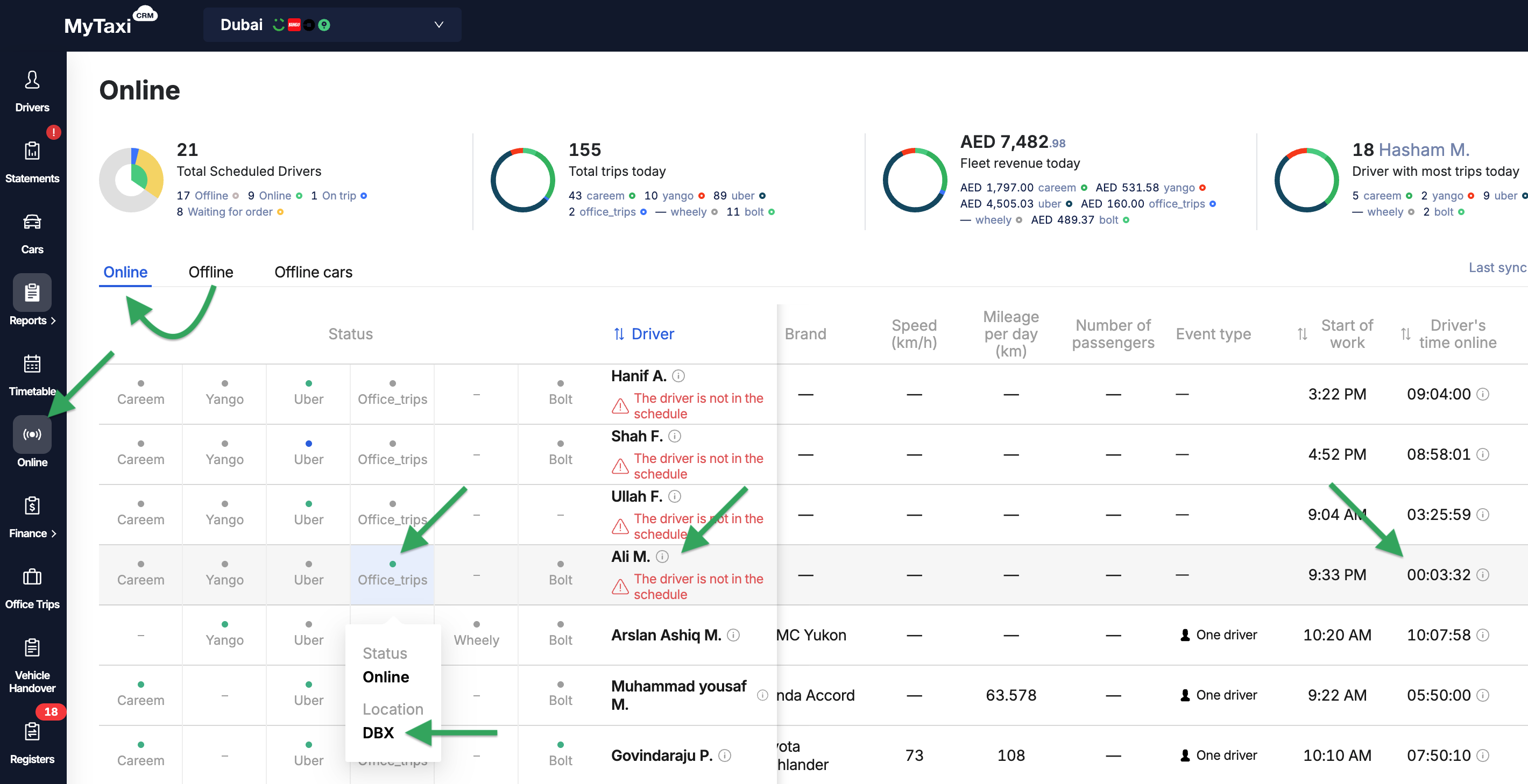Click info icon beside Arslan Ashiq M.
This screenshot has height=784, width=1528.
733,635
